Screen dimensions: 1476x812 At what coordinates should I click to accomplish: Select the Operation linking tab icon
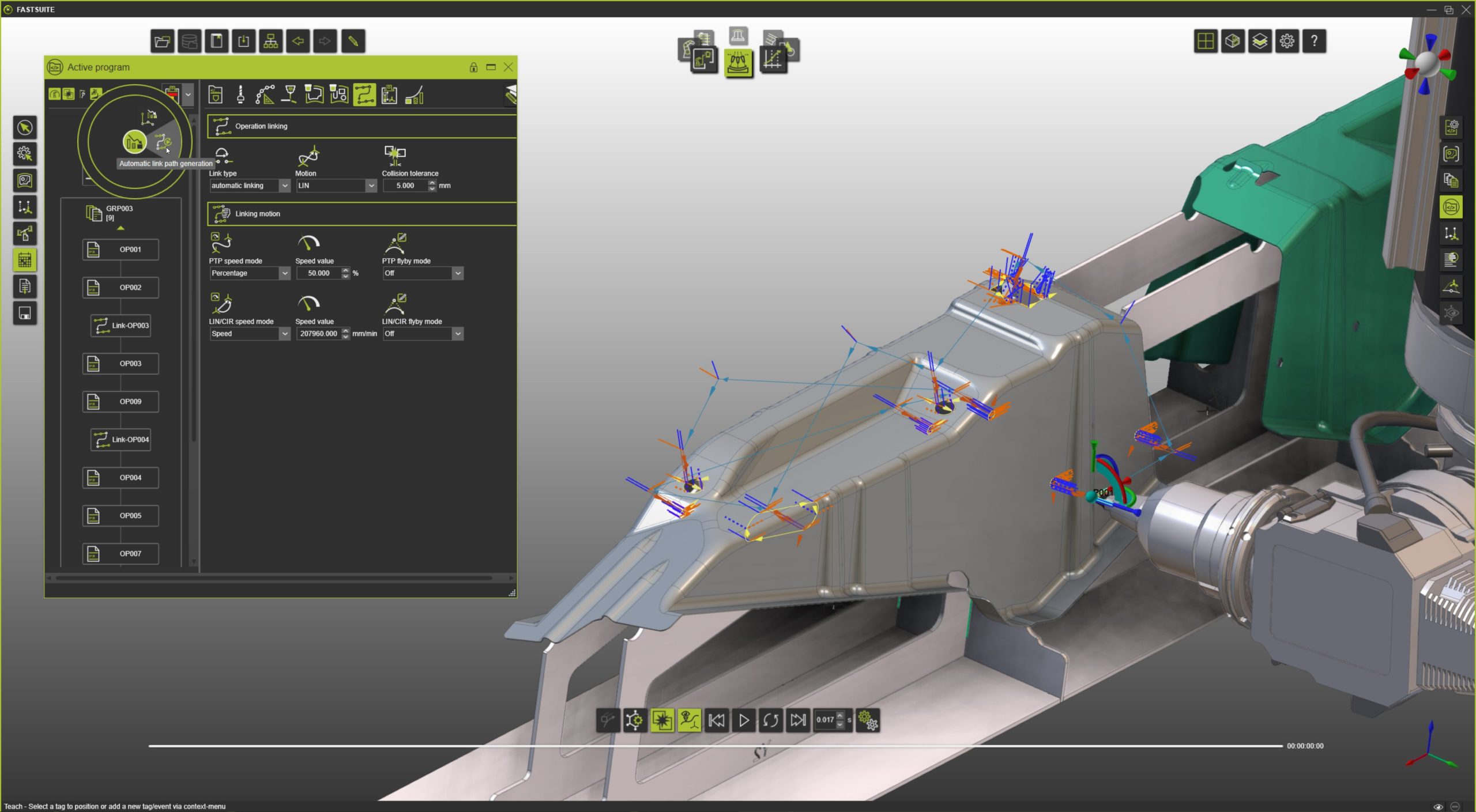click(x=364, y=95)
